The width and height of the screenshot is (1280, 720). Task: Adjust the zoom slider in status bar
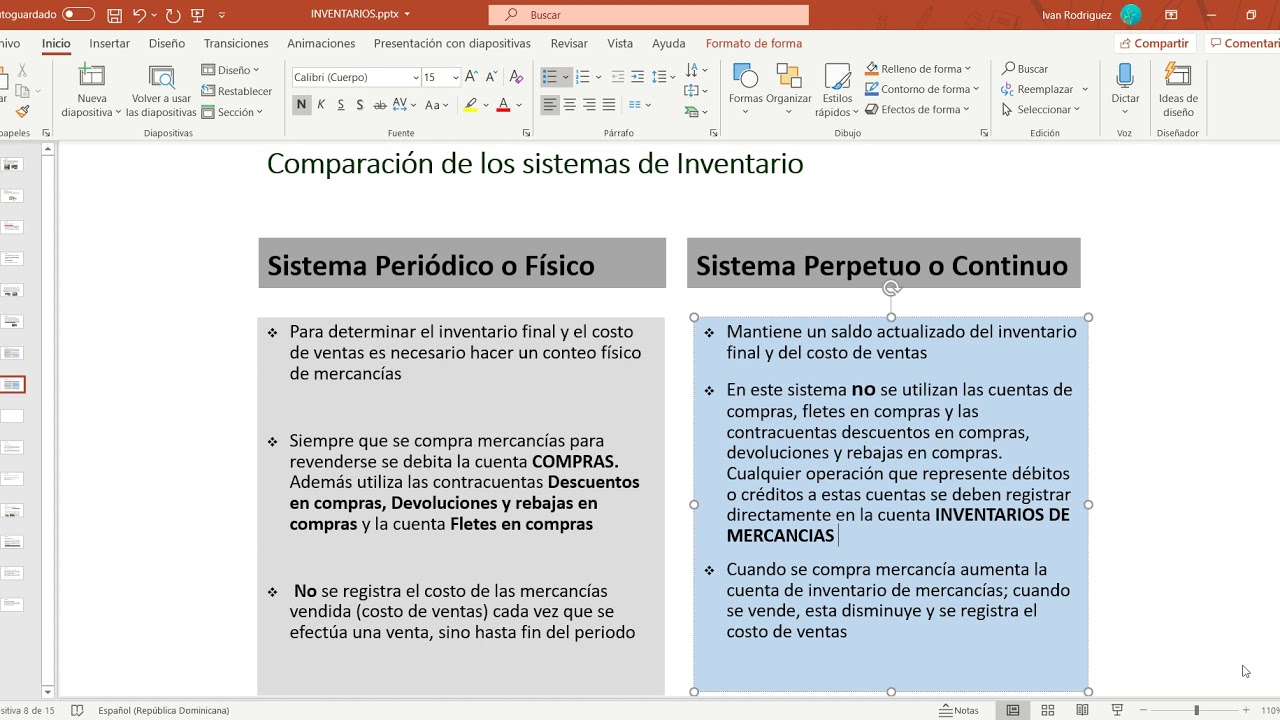[1196, 710]
